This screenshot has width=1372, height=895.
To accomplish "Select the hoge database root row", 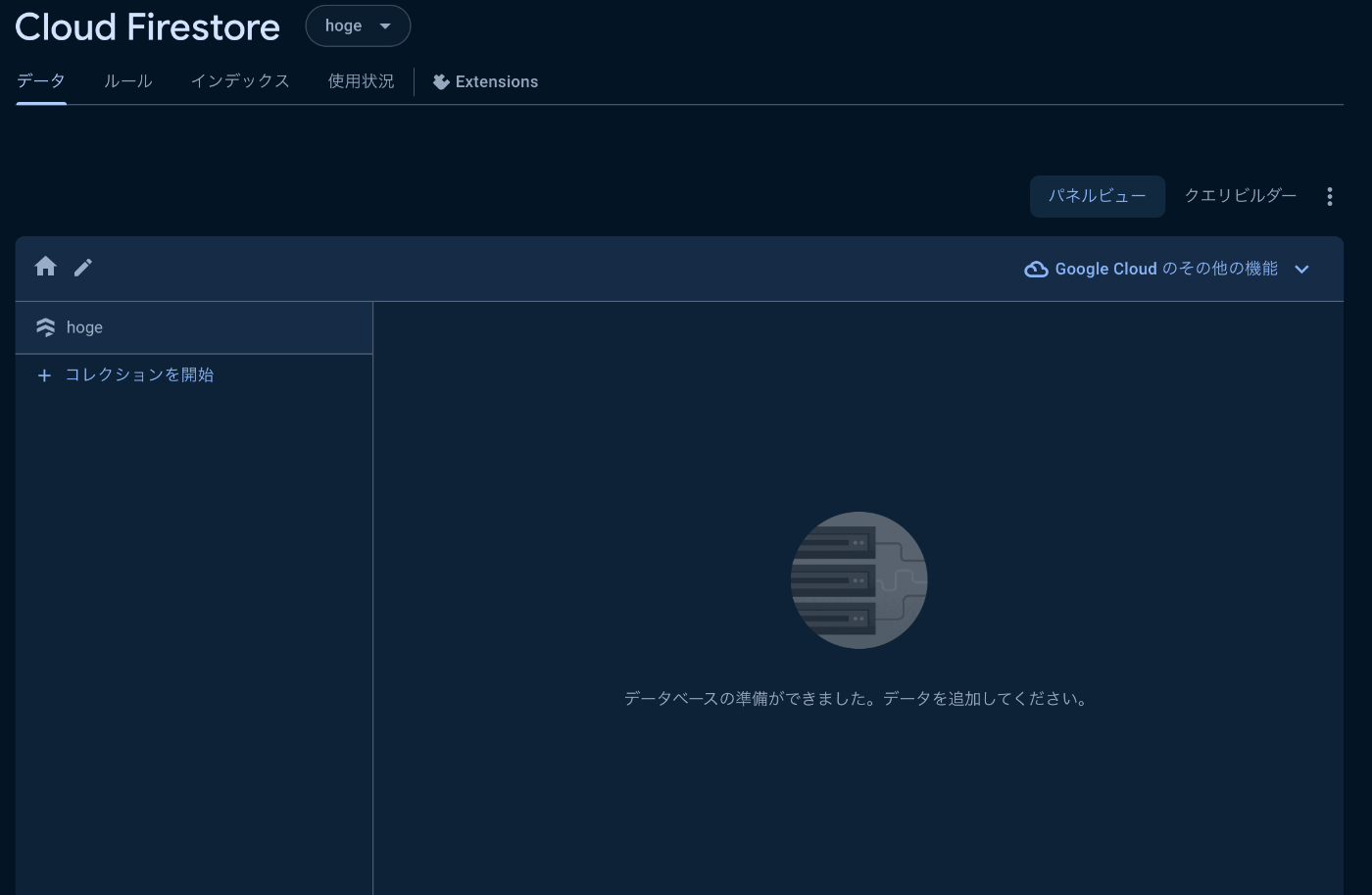I will [x=194, y=327].
